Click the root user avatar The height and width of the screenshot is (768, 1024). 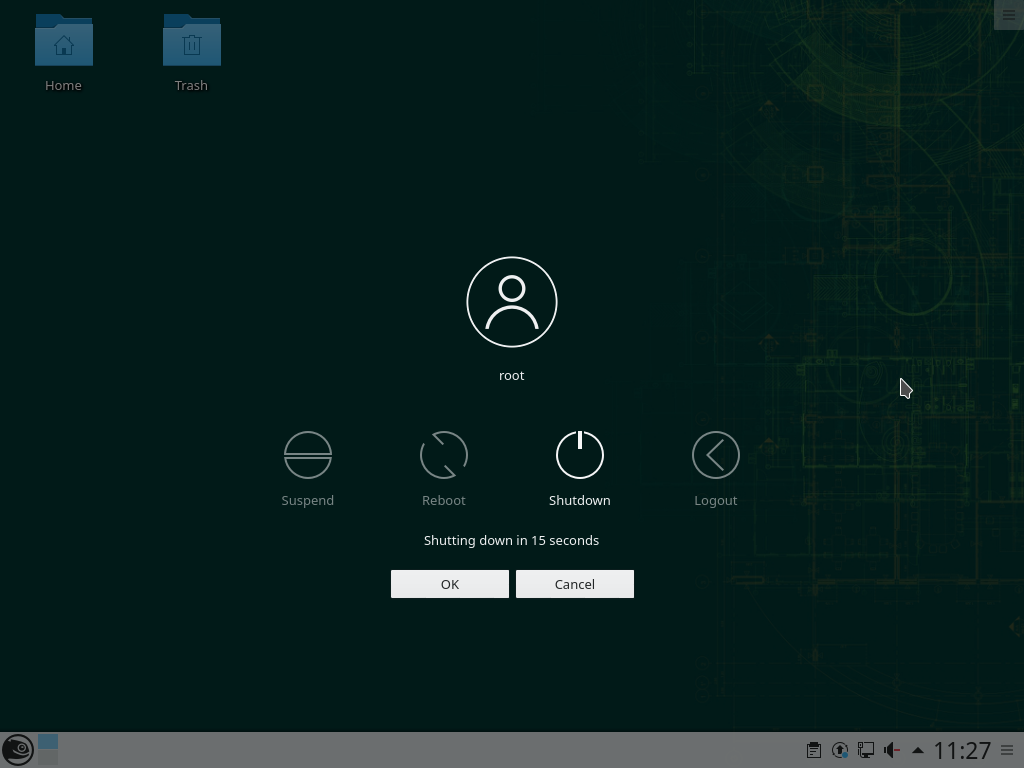[511, 302]
